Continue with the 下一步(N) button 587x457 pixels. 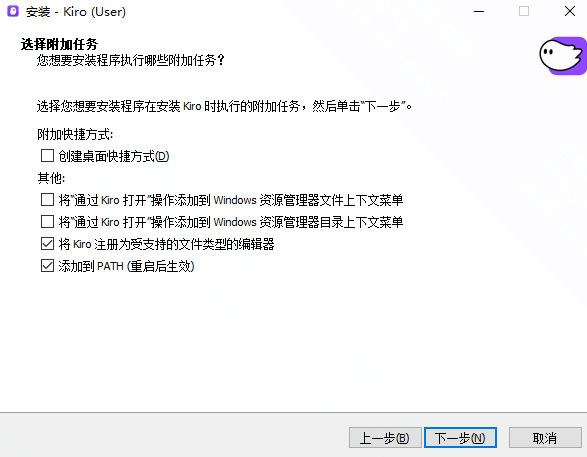click(x=460, y=438)
